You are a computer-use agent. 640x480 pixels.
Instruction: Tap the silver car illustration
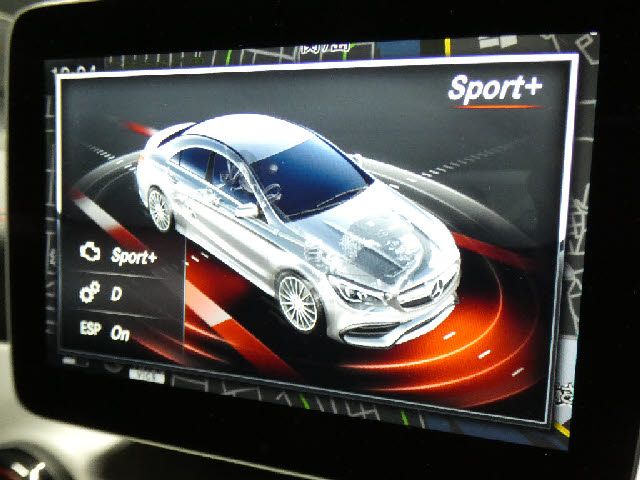click(x=298, y=229)
